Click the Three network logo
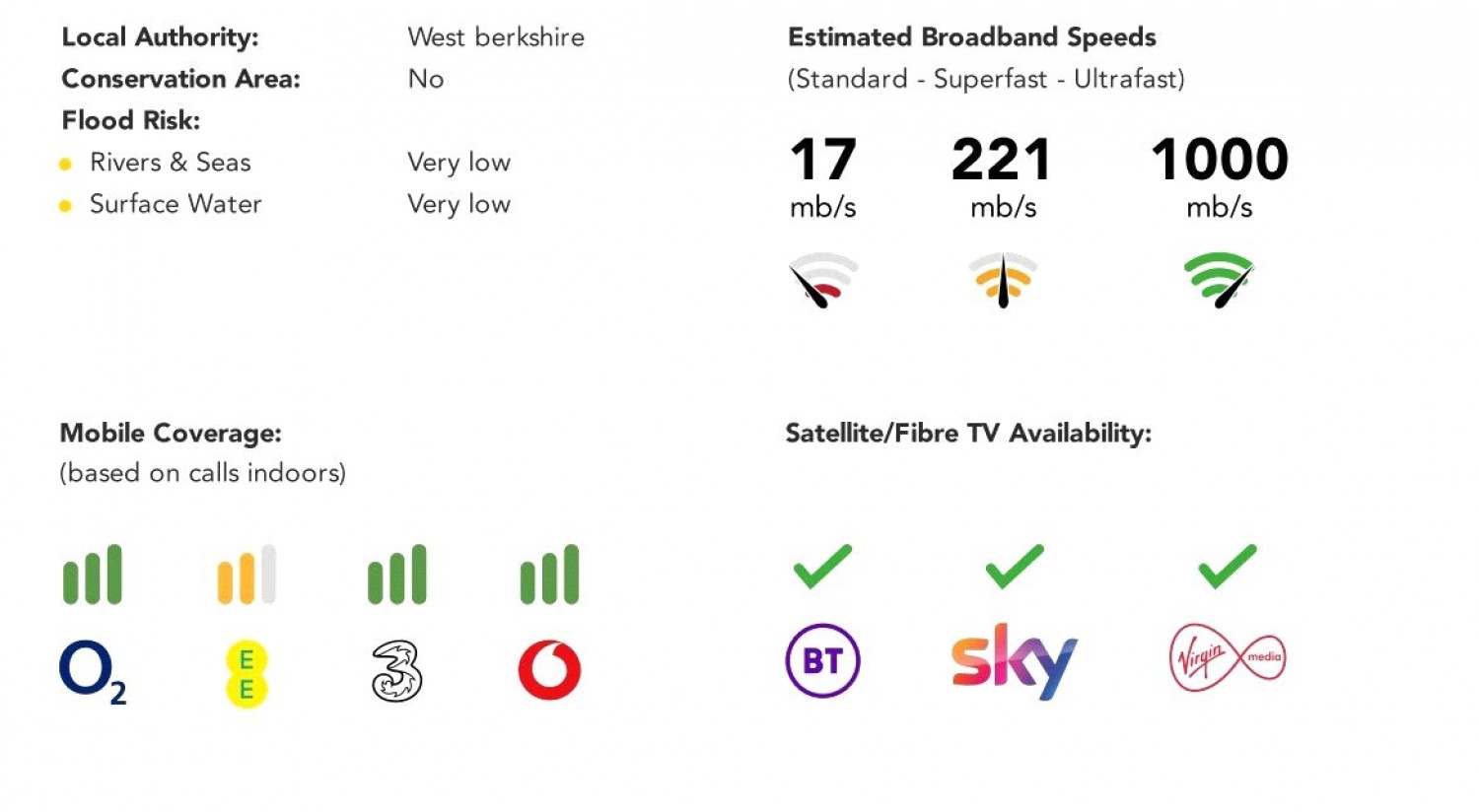Screen dimensions: 1479x812 click(x=396, y=671)
